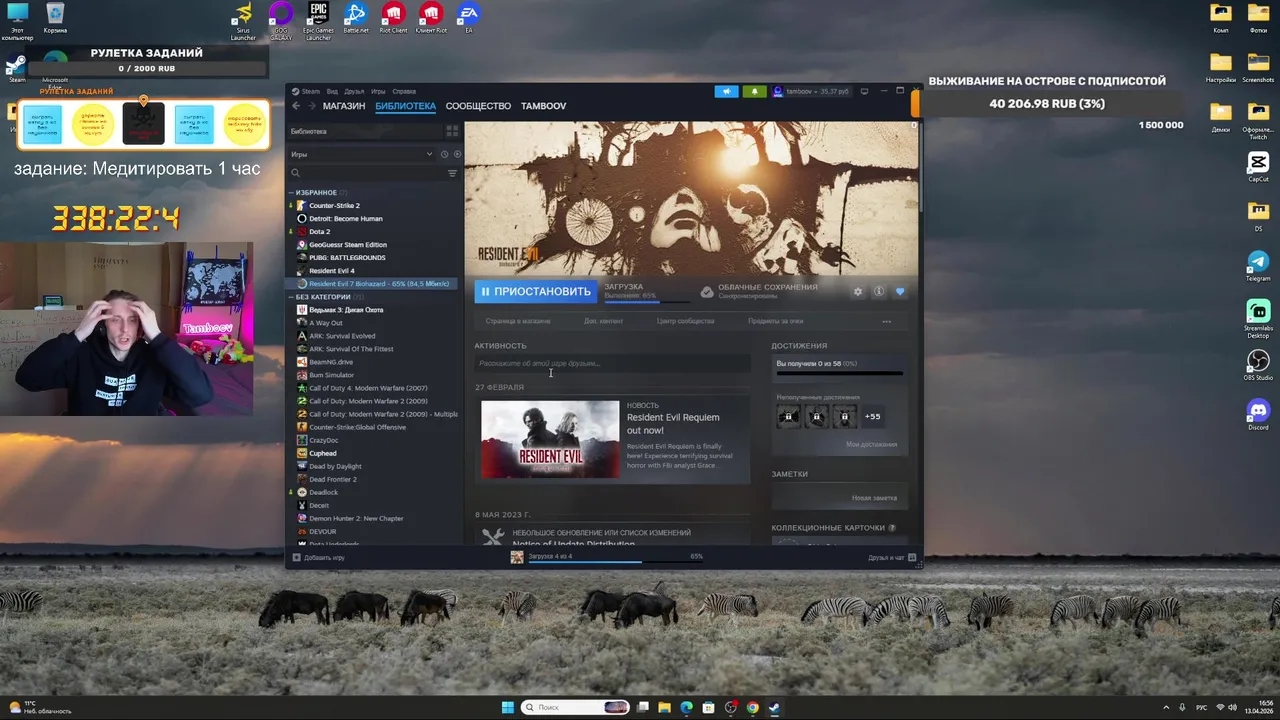Image resolution: width=1280 pixels, height=720 pixels.
Task: Open OBS Studio desktop icon
Action: [x=1258, y=365]
